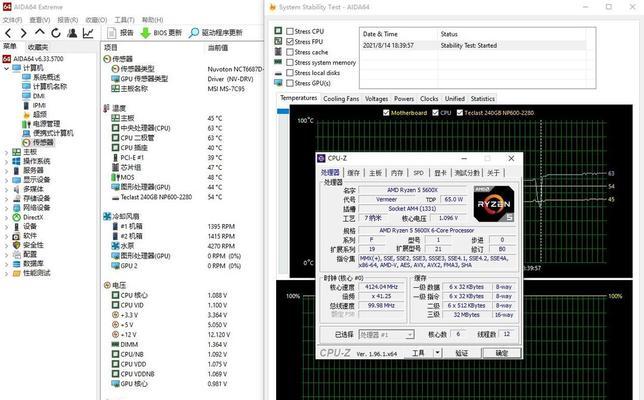
Task: Expand the 主板 tree node
Action: point(6,152)
